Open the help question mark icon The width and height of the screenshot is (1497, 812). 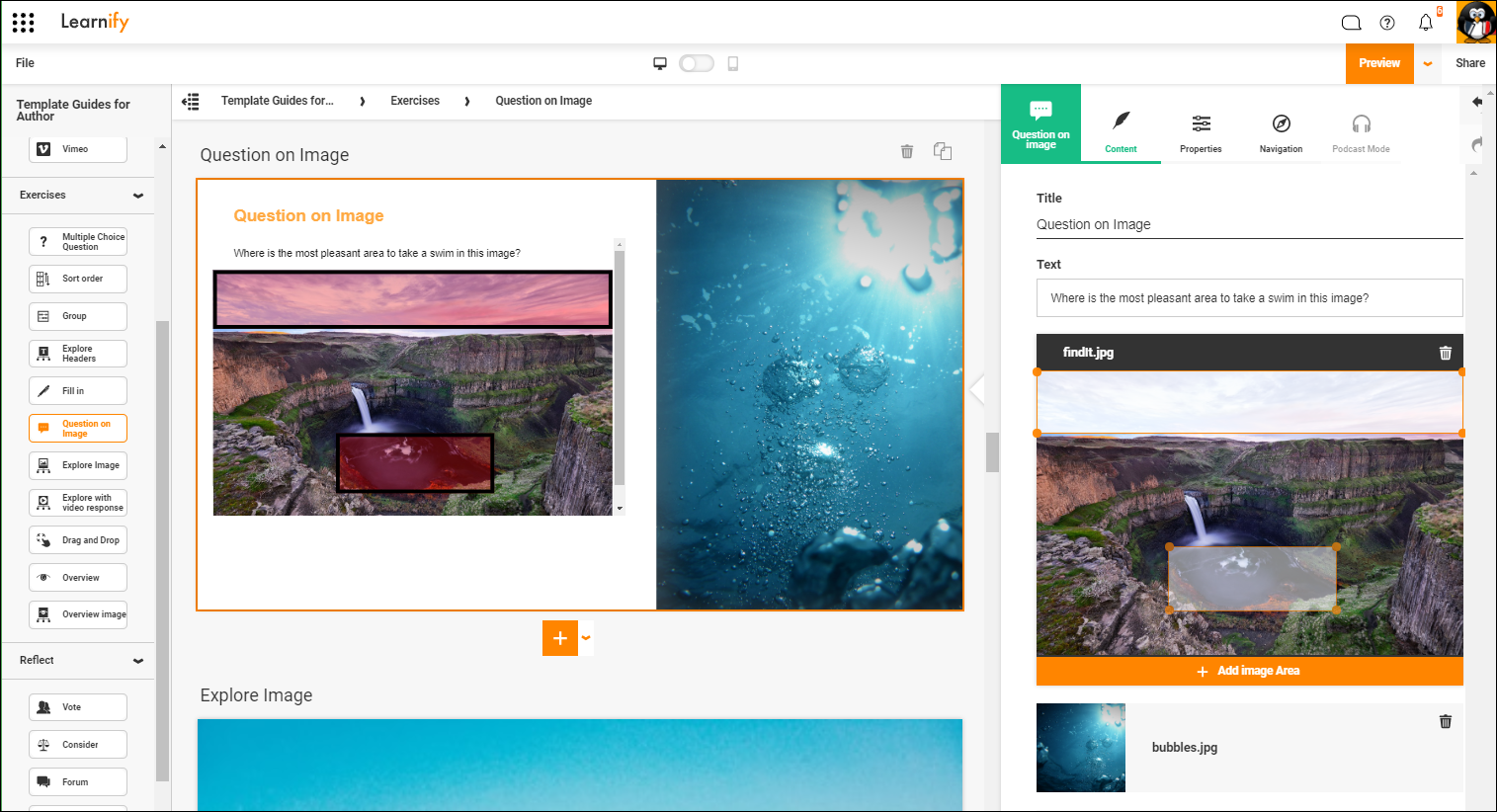(1387, 23)
